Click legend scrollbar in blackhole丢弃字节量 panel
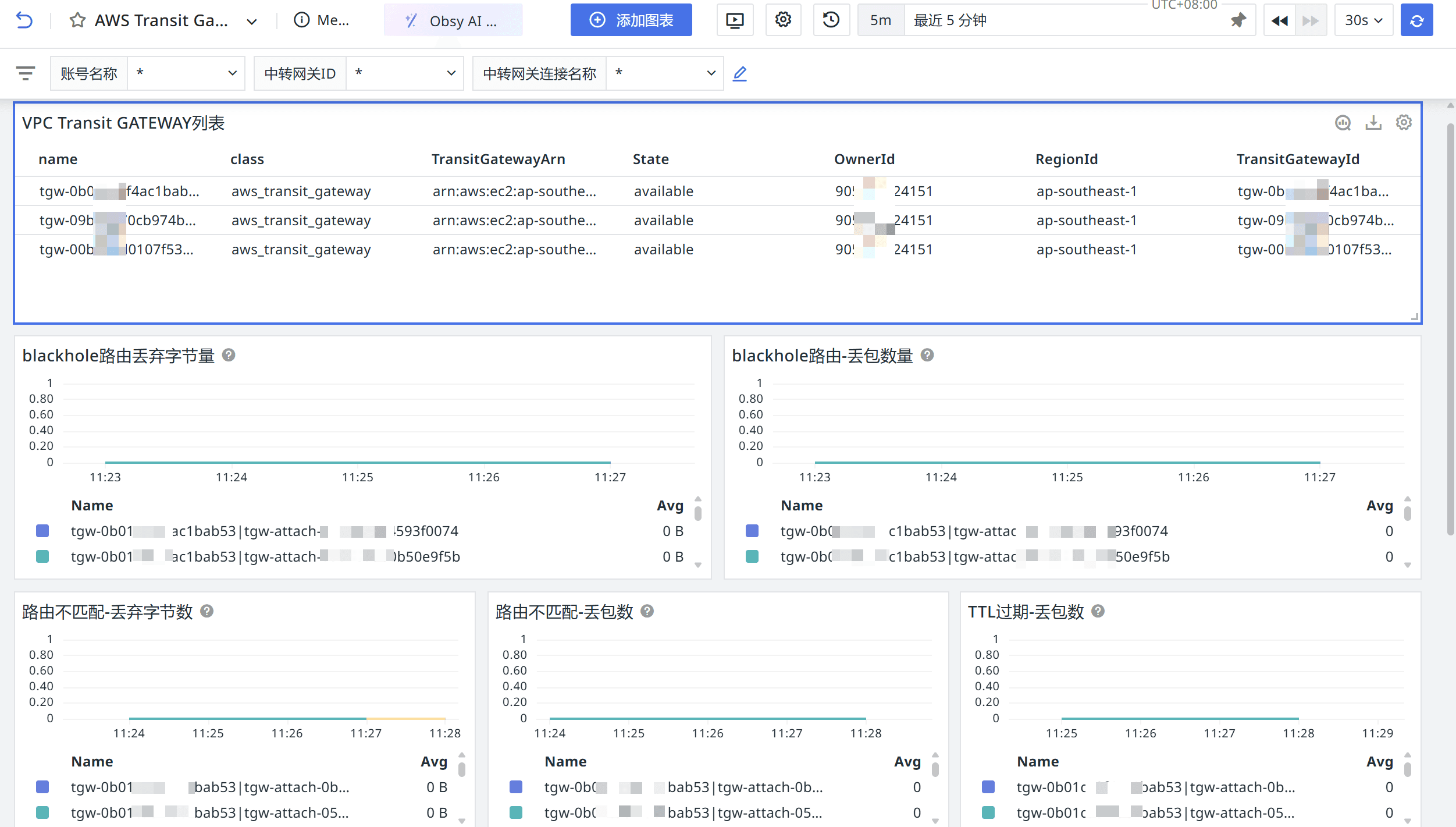Image resolution: width=1456 pixels, height=827 pixels. click(x=698, y=514)
